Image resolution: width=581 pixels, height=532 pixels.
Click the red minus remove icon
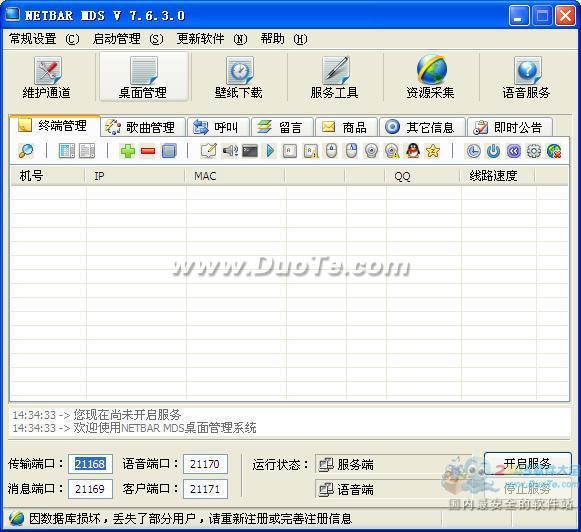click(x=148, y=151)
